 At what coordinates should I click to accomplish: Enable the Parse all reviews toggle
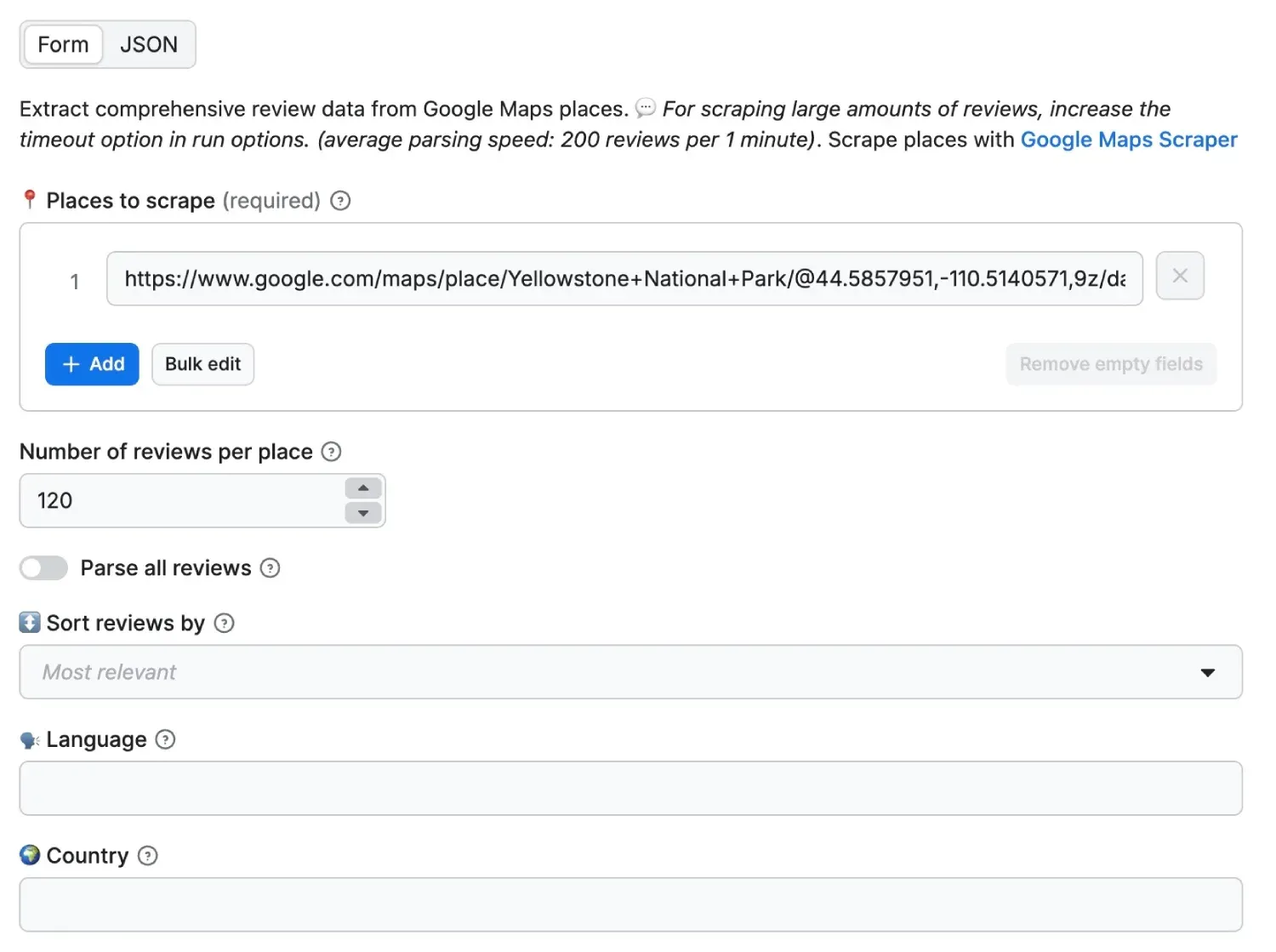(44, 568)
